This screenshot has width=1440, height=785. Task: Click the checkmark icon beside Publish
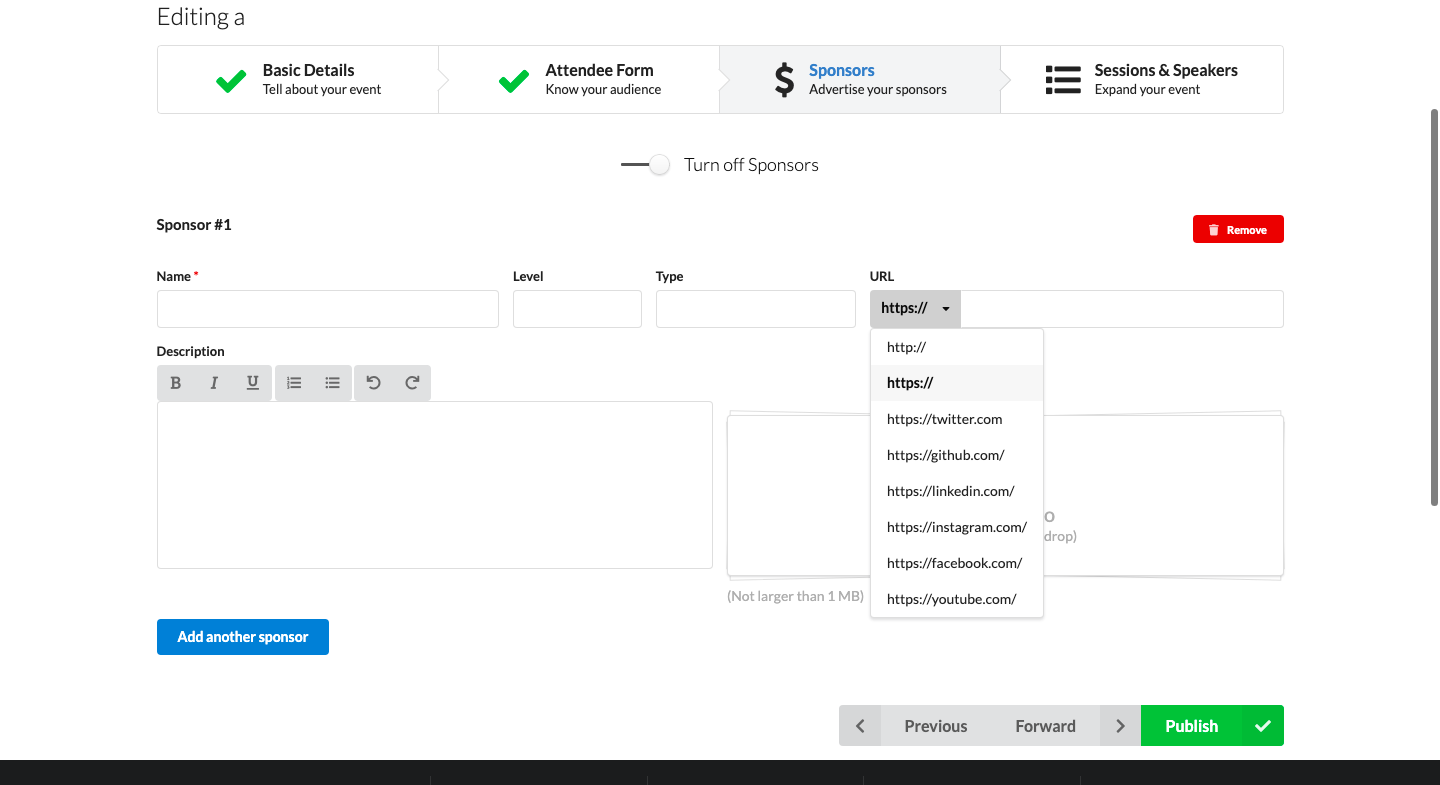click(x=1263, y=726)
